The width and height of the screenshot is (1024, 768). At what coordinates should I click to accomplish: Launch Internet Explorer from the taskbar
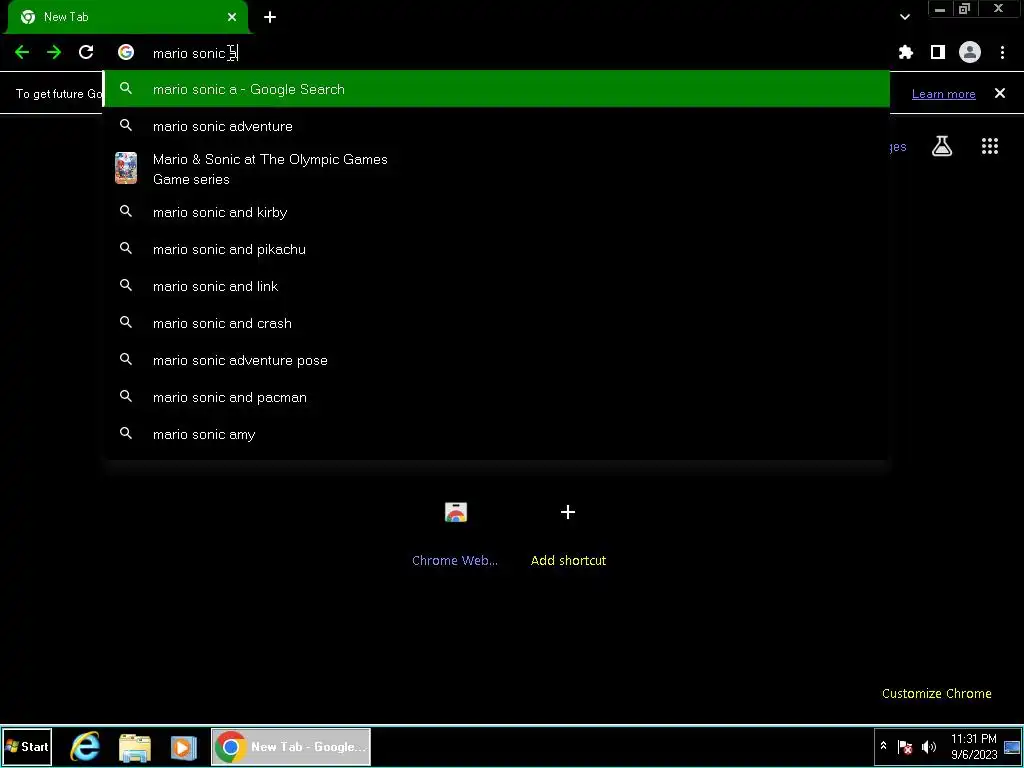coord(85,746)
